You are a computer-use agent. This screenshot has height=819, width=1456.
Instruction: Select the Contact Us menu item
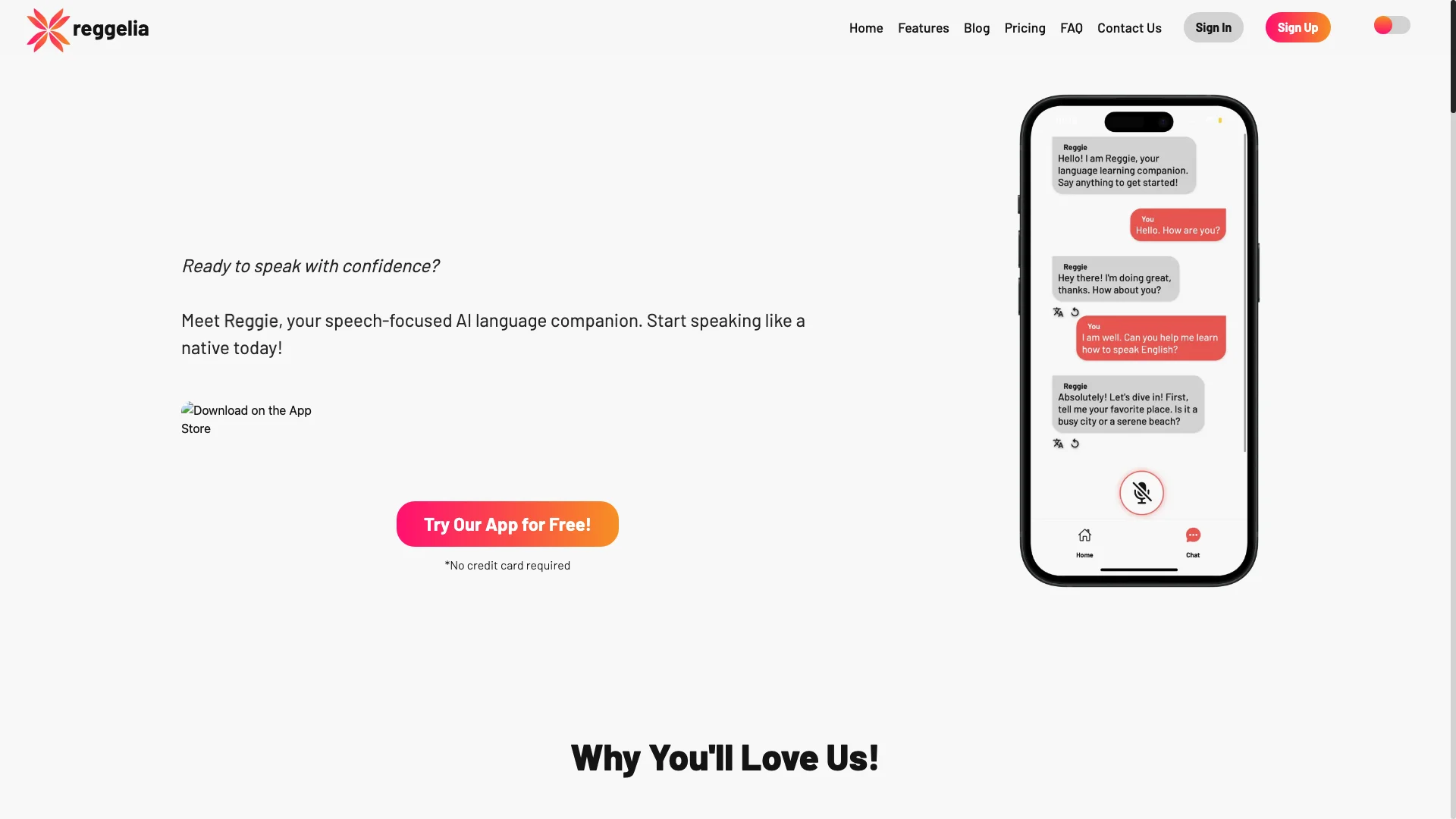point(1129,27)
